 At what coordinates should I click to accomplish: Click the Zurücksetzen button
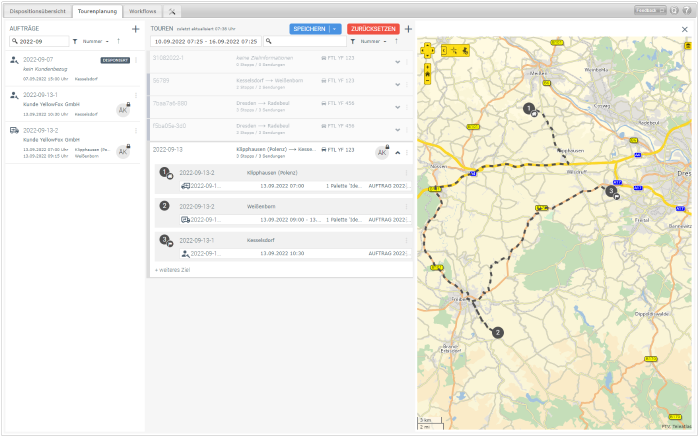[x=373, y=29]
